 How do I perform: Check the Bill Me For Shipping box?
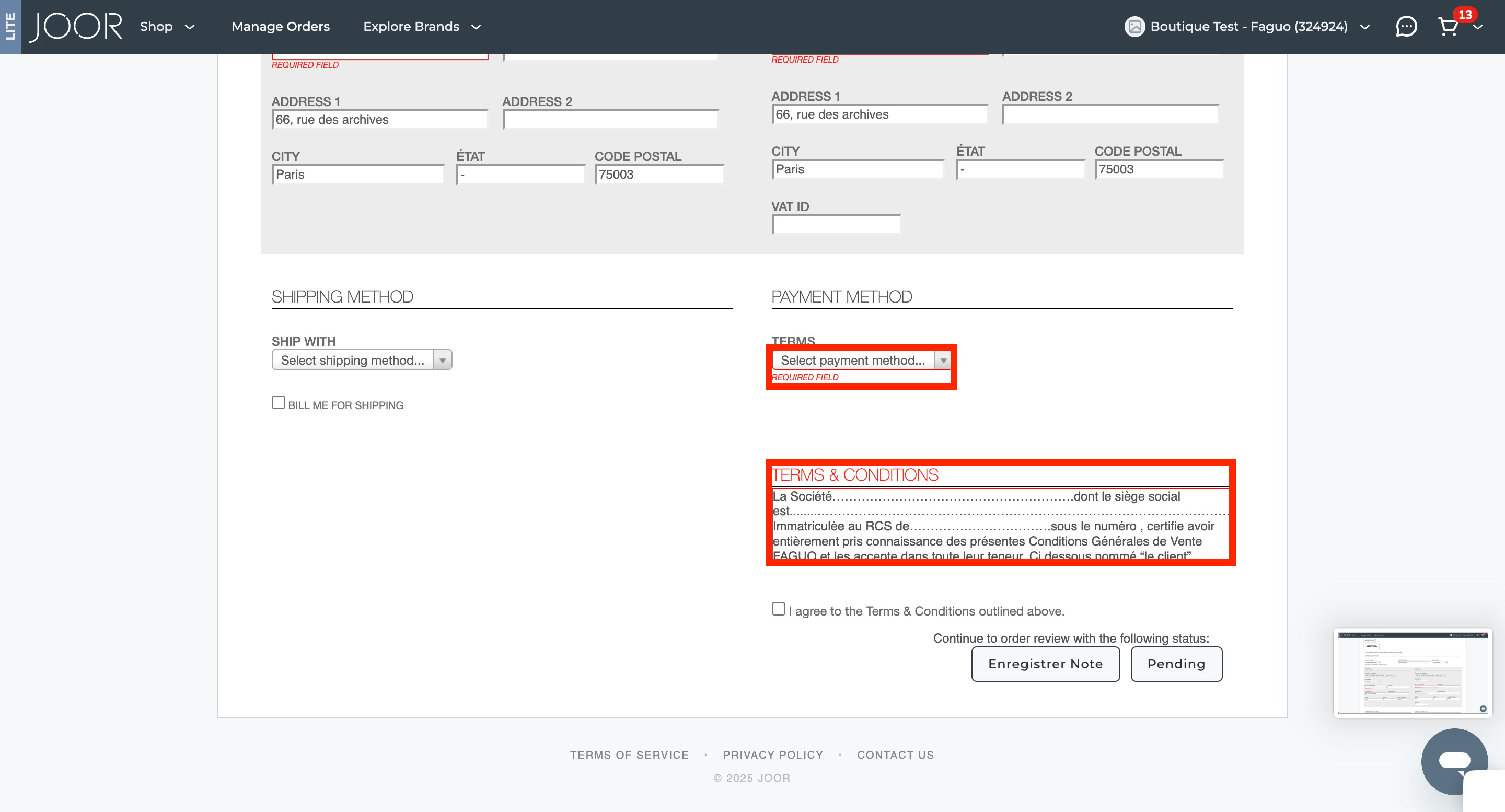[278, 402]
